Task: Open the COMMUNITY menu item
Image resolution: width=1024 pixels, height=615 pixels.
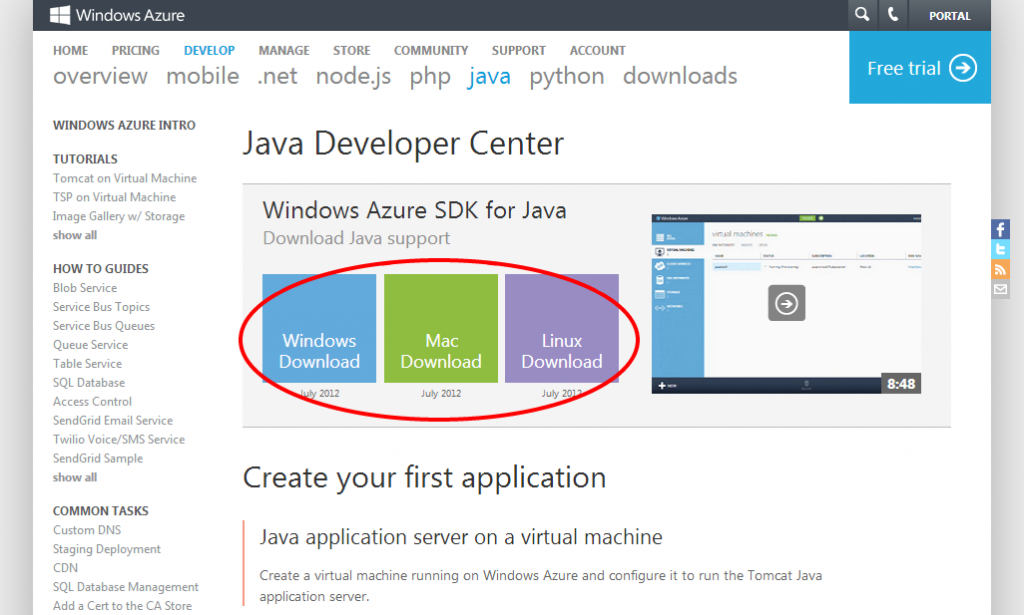Action: (x=431, y=50)
